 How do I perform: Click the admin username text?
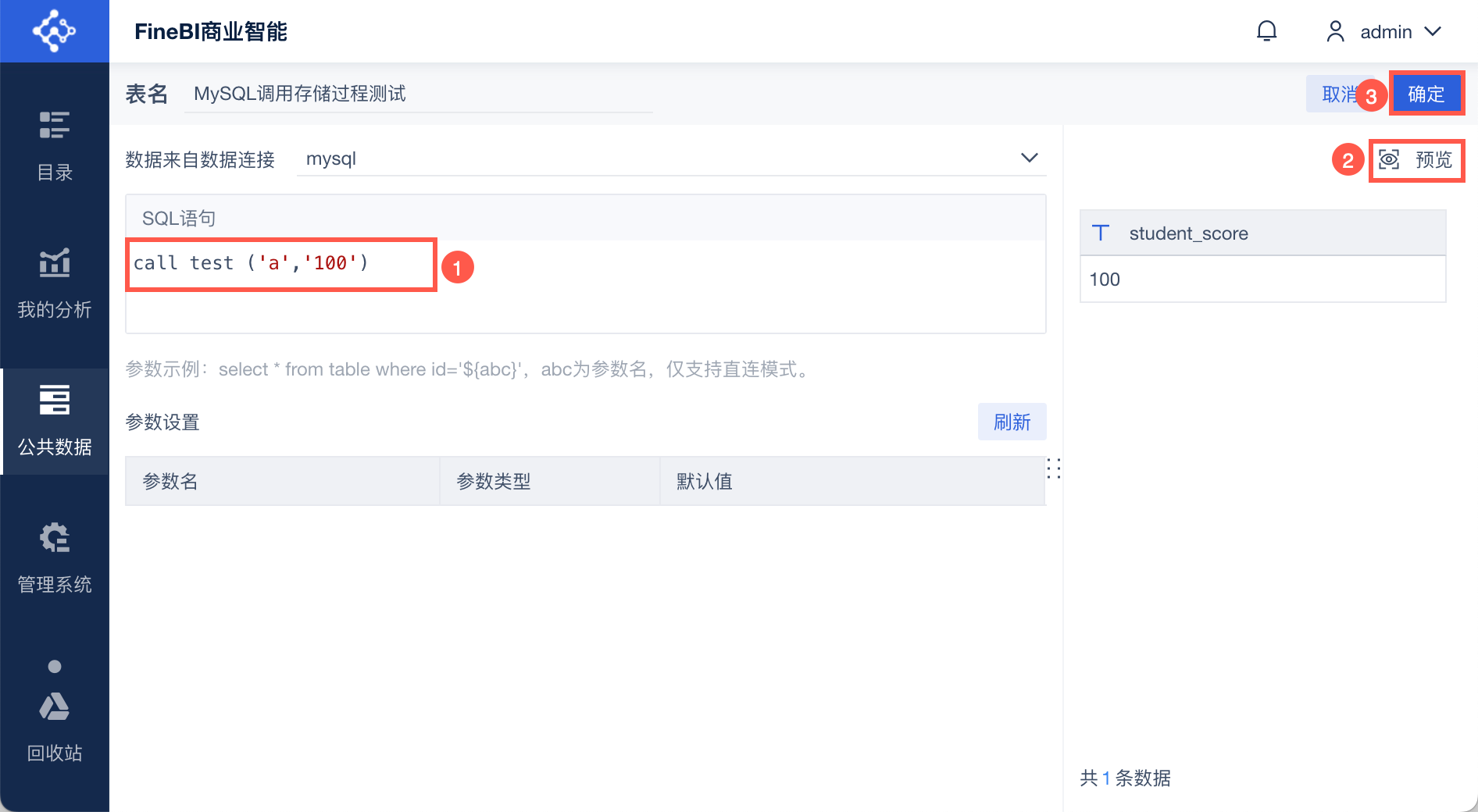pyautogui.click(x=1386, y=32)
